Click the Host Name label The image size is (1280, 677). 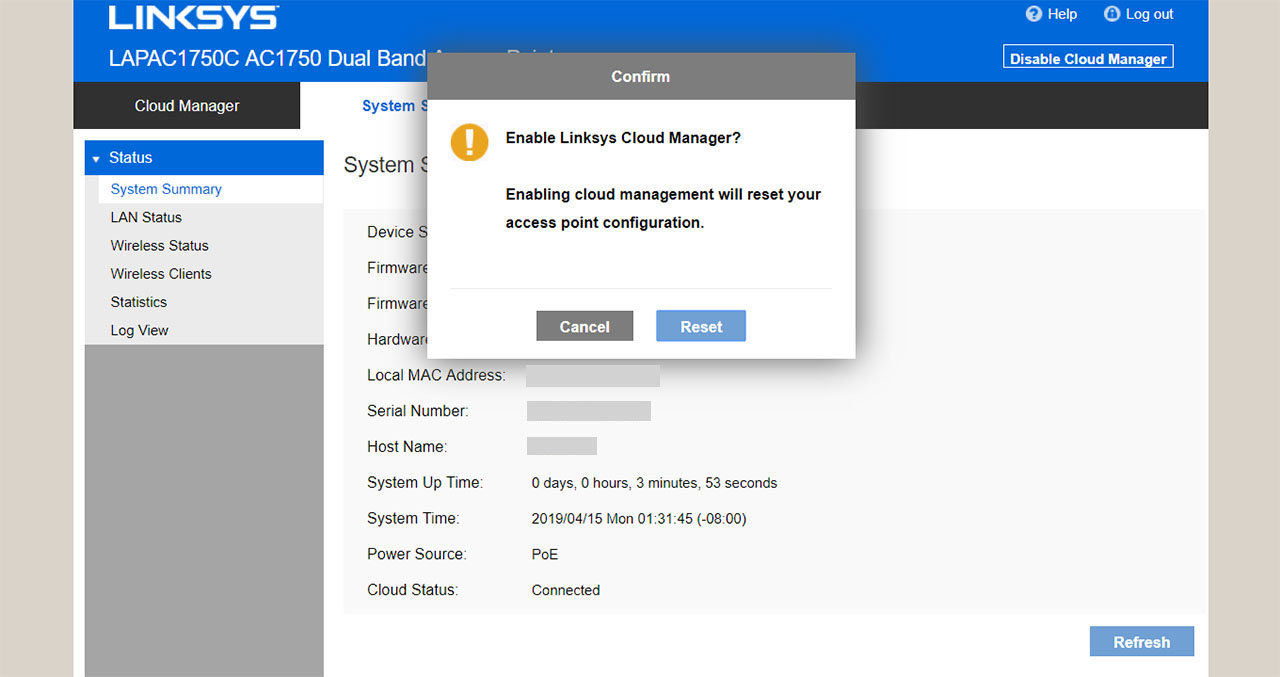[407, 447]
